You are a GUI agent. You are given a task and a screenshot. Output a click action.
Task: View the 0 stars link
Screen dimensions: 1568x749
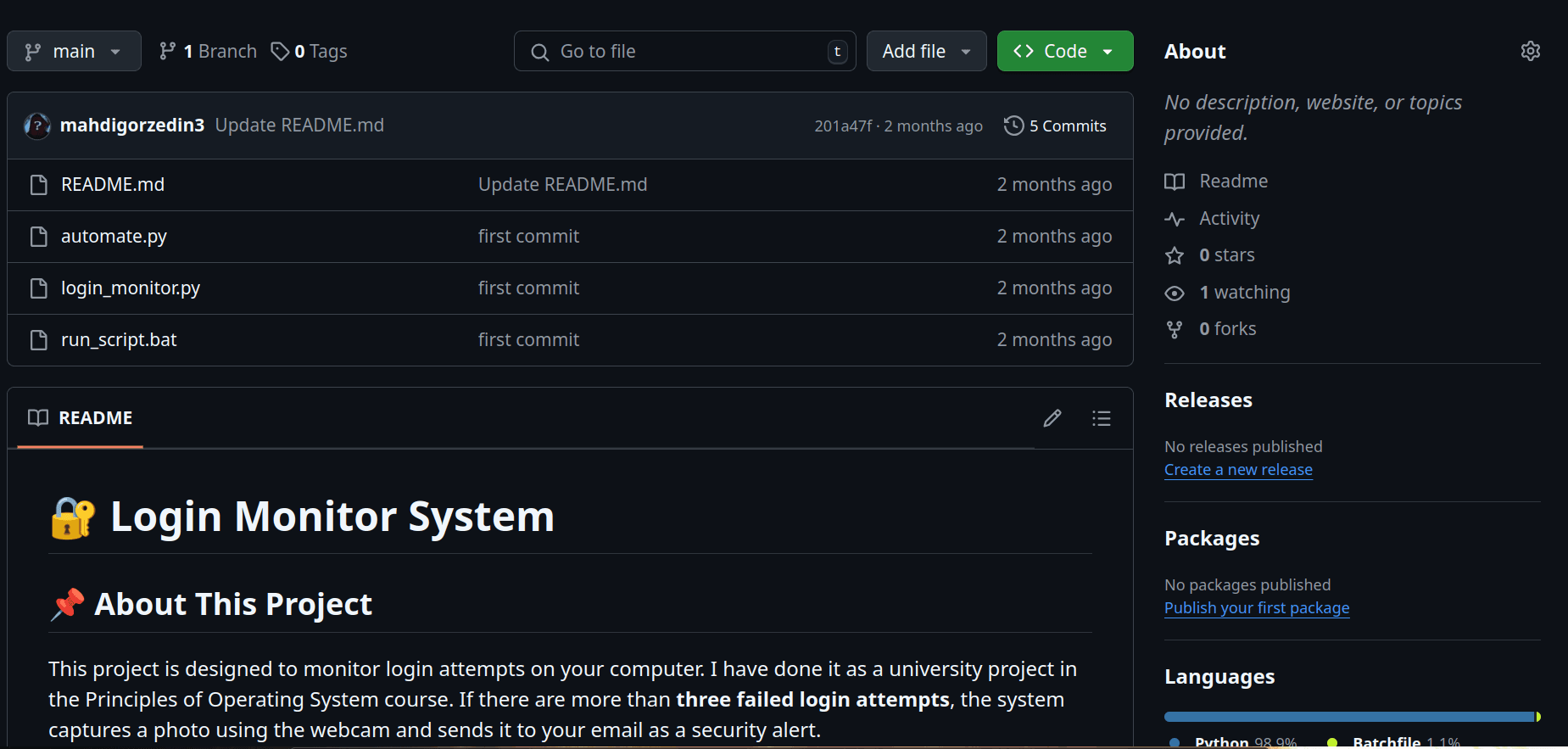tap(1226, 254)
